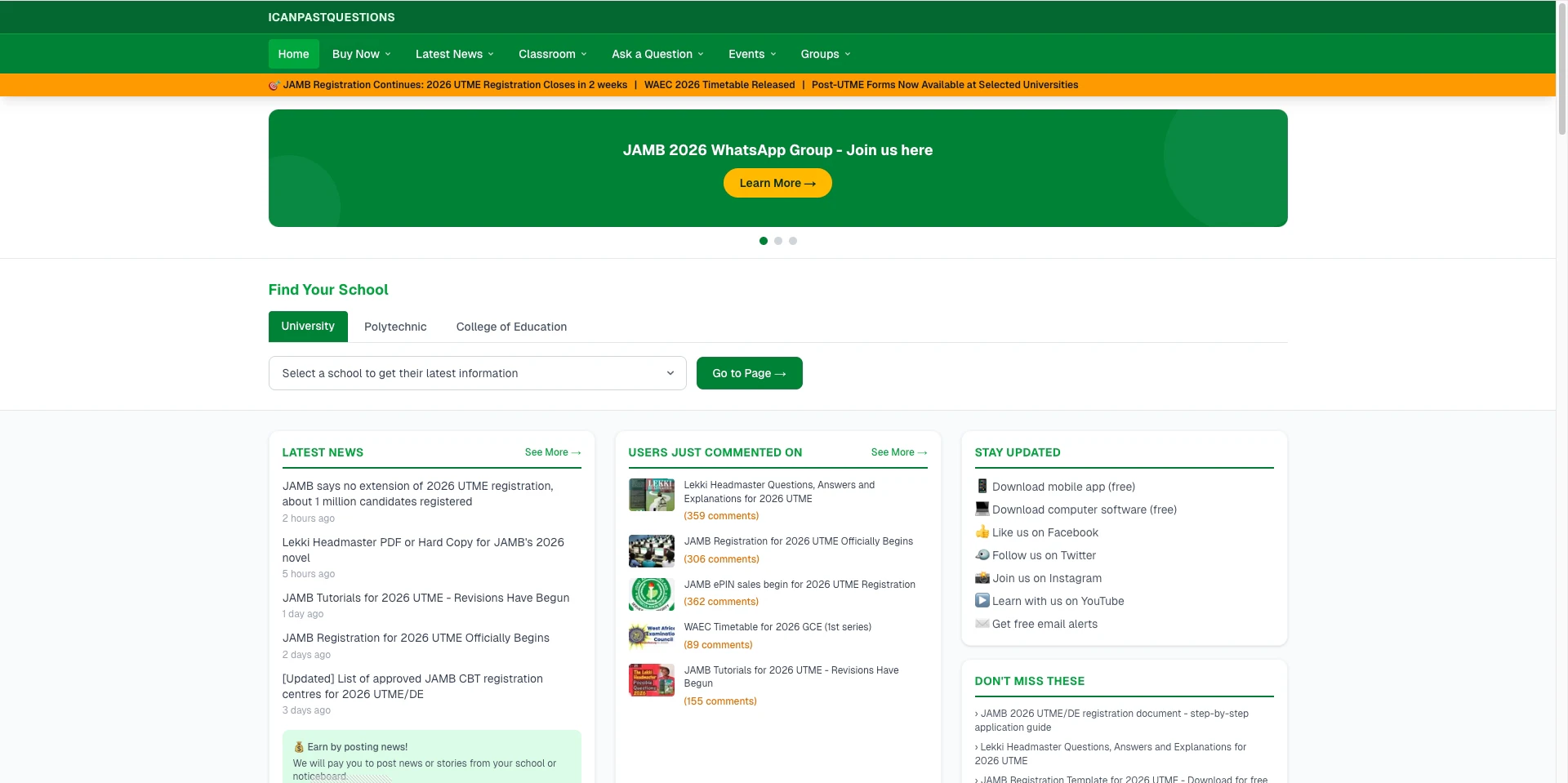Select the second carousel dot indicator
Image resolution: width=1568 pixels, height=783 pixels.
coord(778,241)
